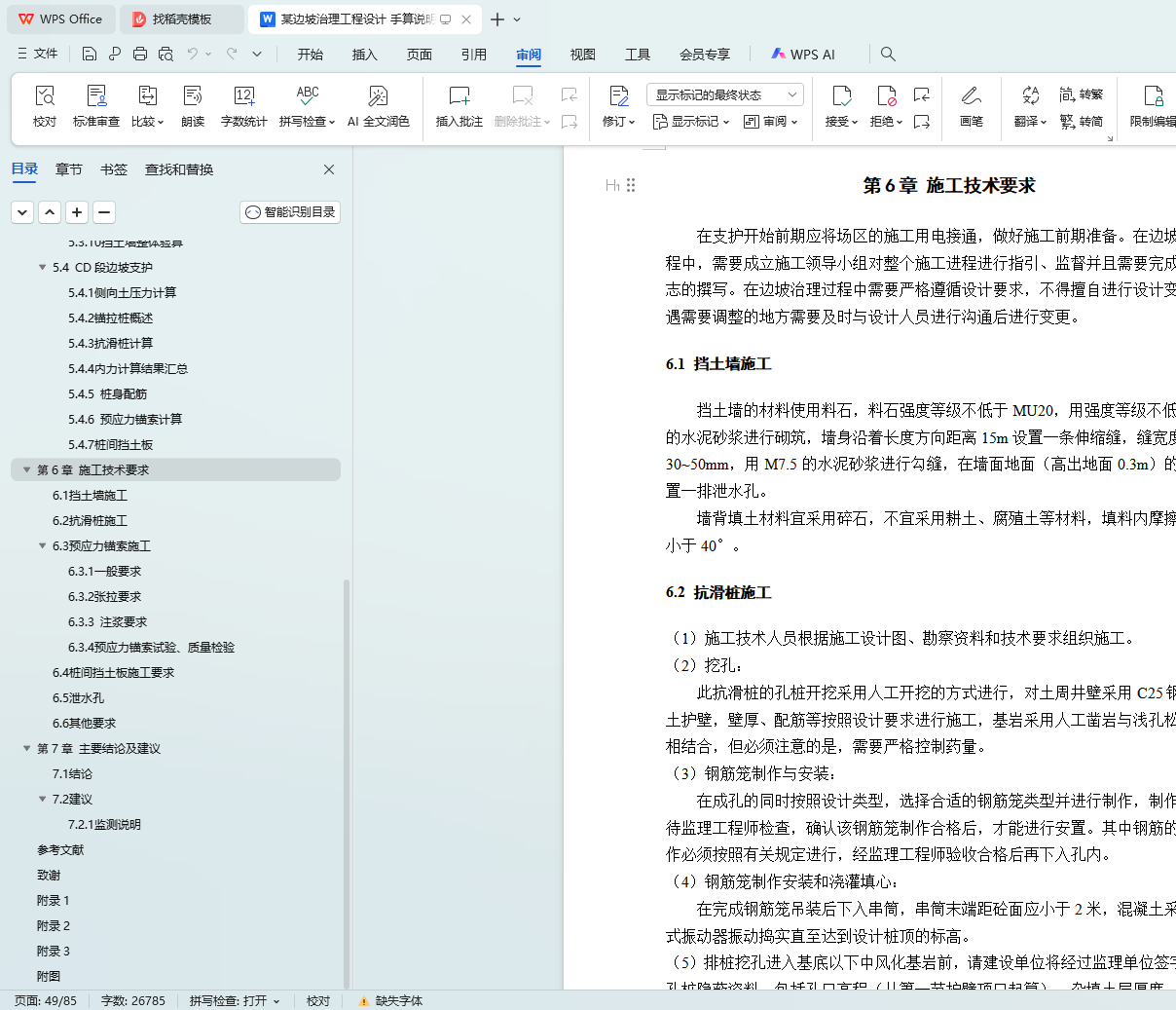Viewport: 1176px width, 1010px height.
Task: Collapse the 5.4 CD段边坡支护 tree node
Action: point(42,268)
